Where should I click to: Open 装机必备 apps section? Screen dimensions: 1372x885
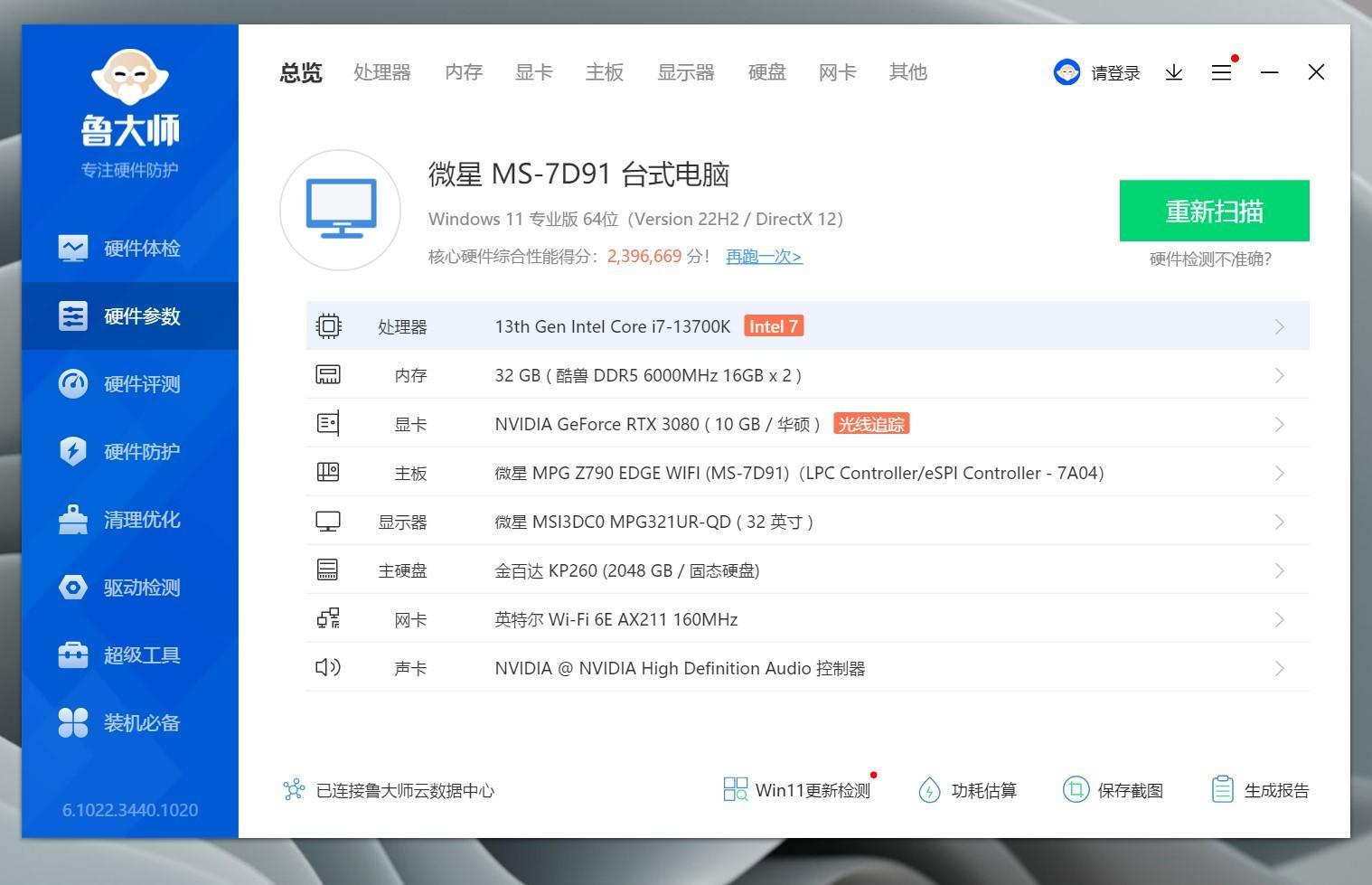(x=130, y=722)
